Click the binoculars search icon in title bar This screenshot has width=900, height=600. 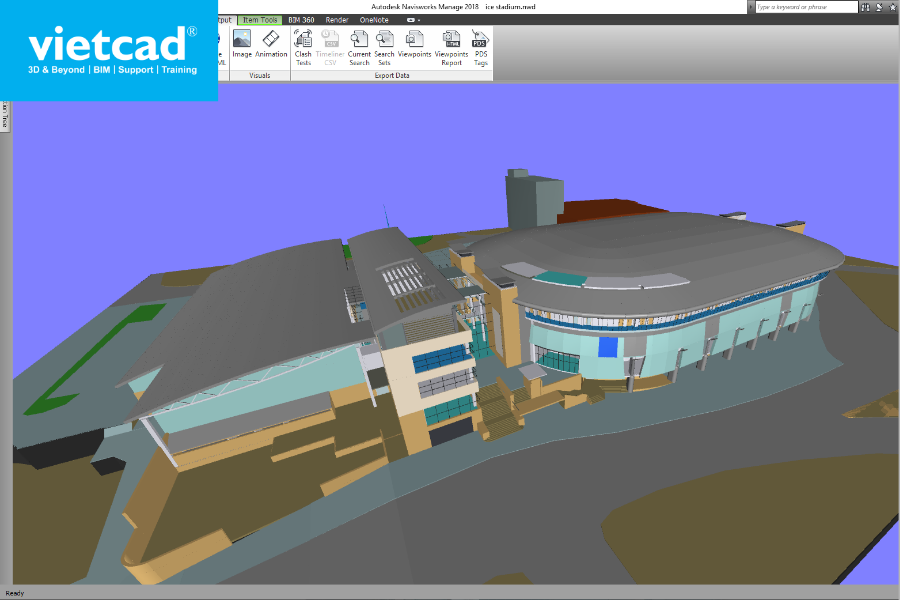point(866,7)
